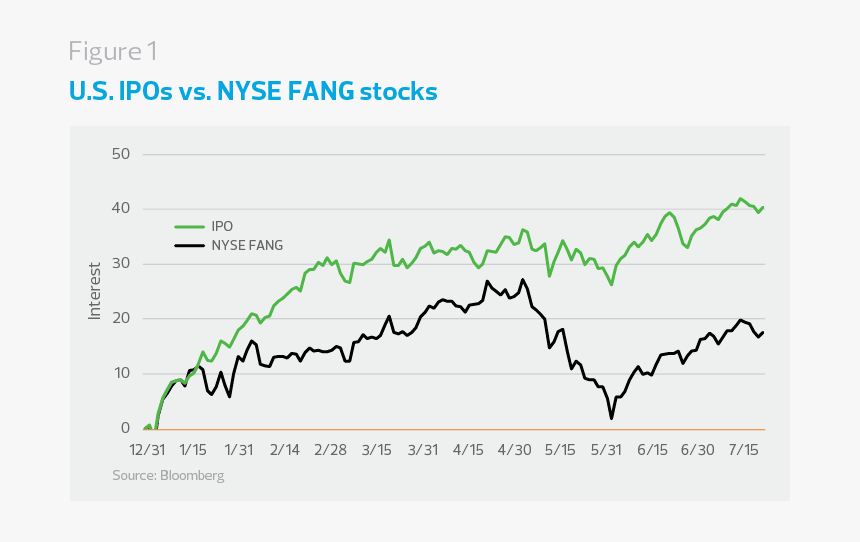
Task: Click the 40 value on y-axis
Action: (x=122, y=209)
